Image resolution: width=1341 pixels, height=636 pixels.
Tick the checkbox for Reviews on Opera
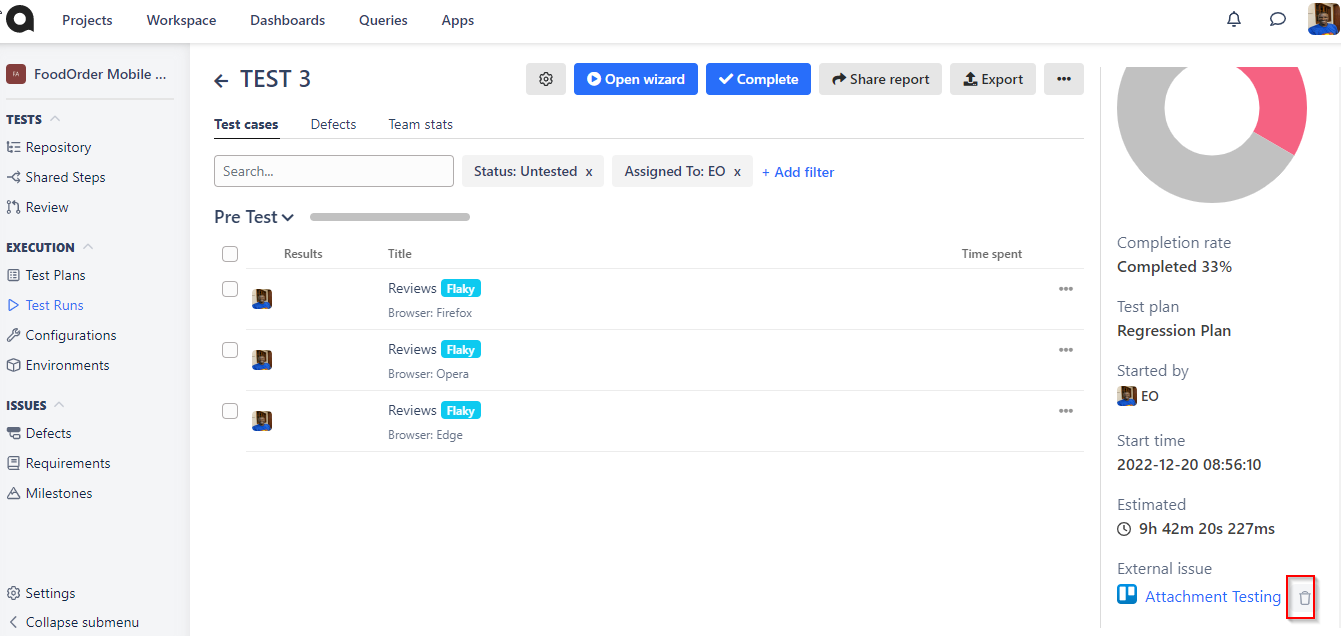230,350
